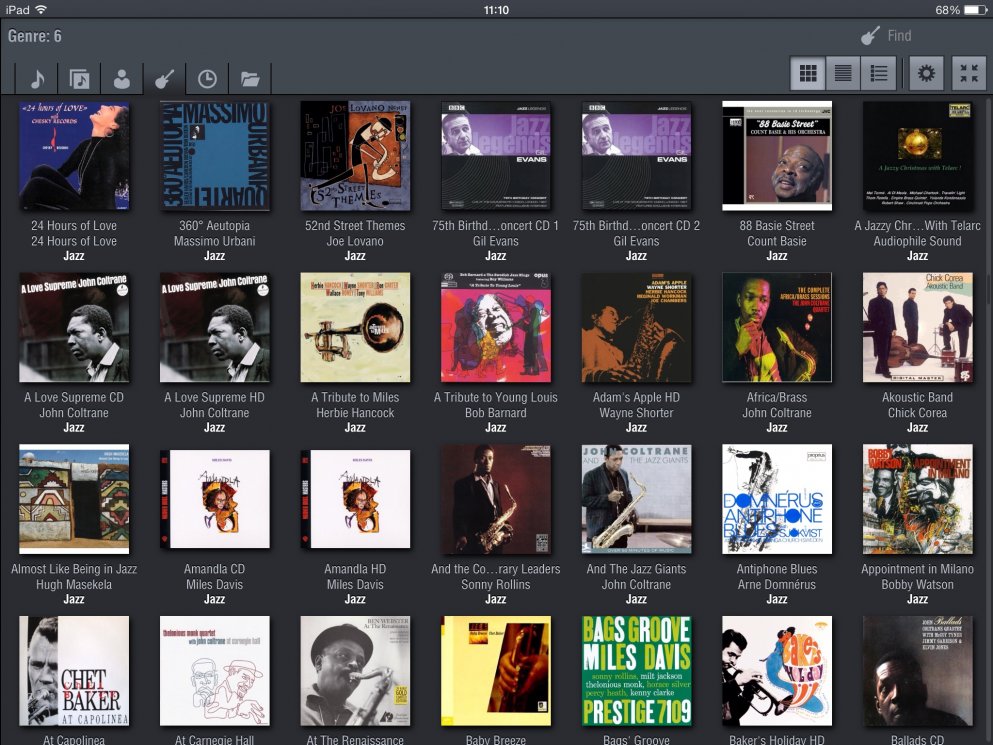This screenshot has height=745, width=993.
Task: Open A Love Supreme CD cover
Action: tap(74, 328)
